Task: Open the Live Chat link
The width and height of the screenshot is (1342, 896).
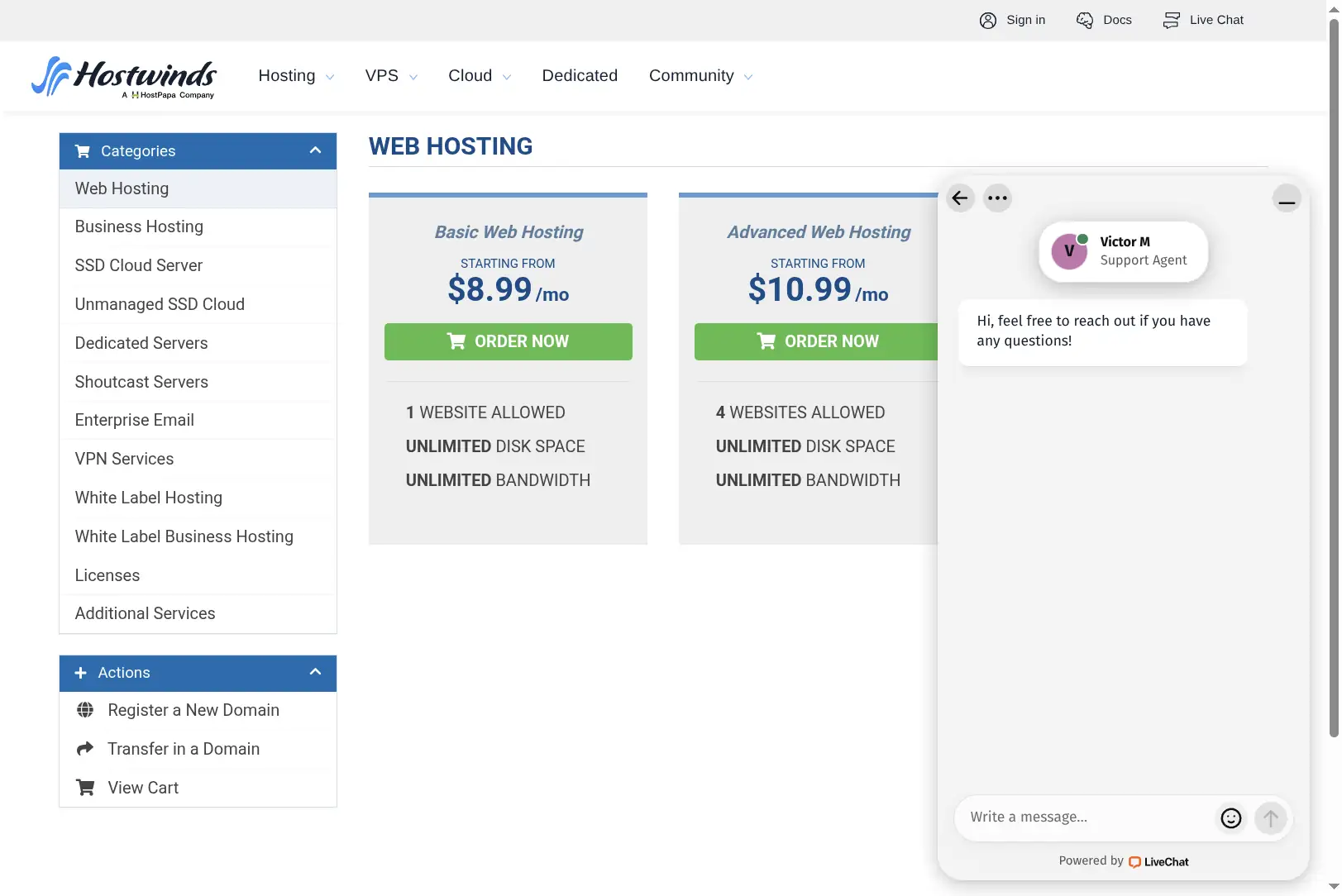Action: point(1216,20)
